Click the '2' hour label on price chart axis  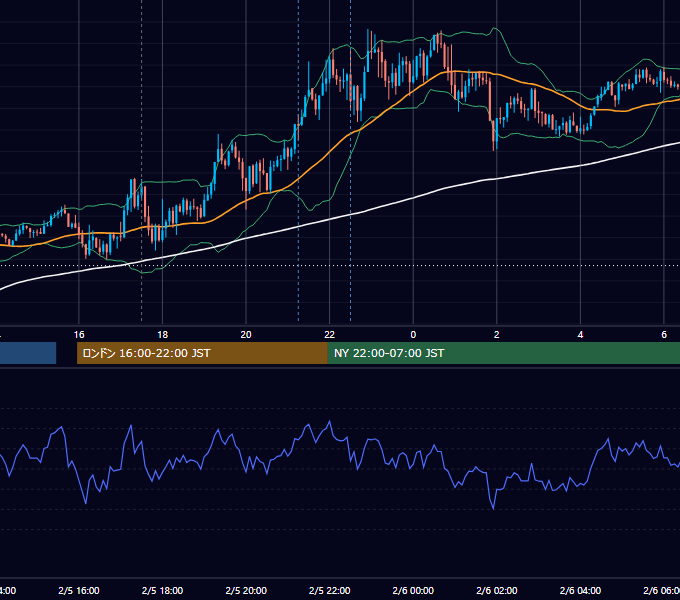(497, 335)
